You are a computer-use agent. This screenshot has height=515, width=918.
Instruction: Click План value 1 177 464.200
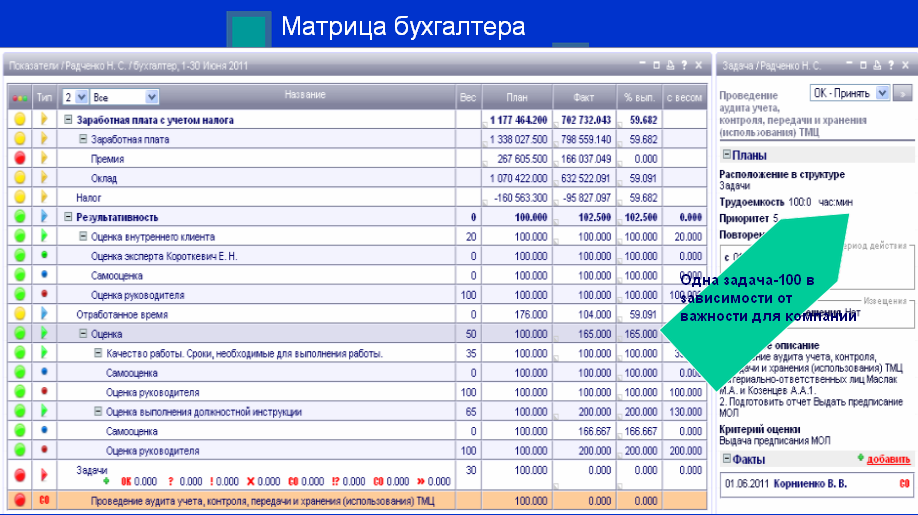[x=518, y=120]
